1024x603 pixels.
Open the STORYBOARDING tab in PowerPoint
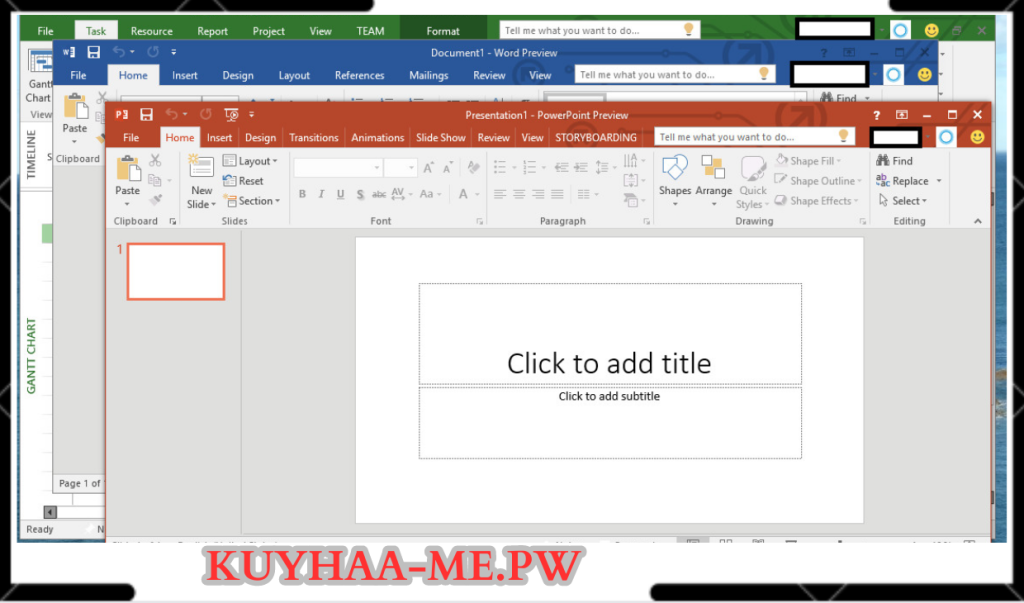point(596,137)
